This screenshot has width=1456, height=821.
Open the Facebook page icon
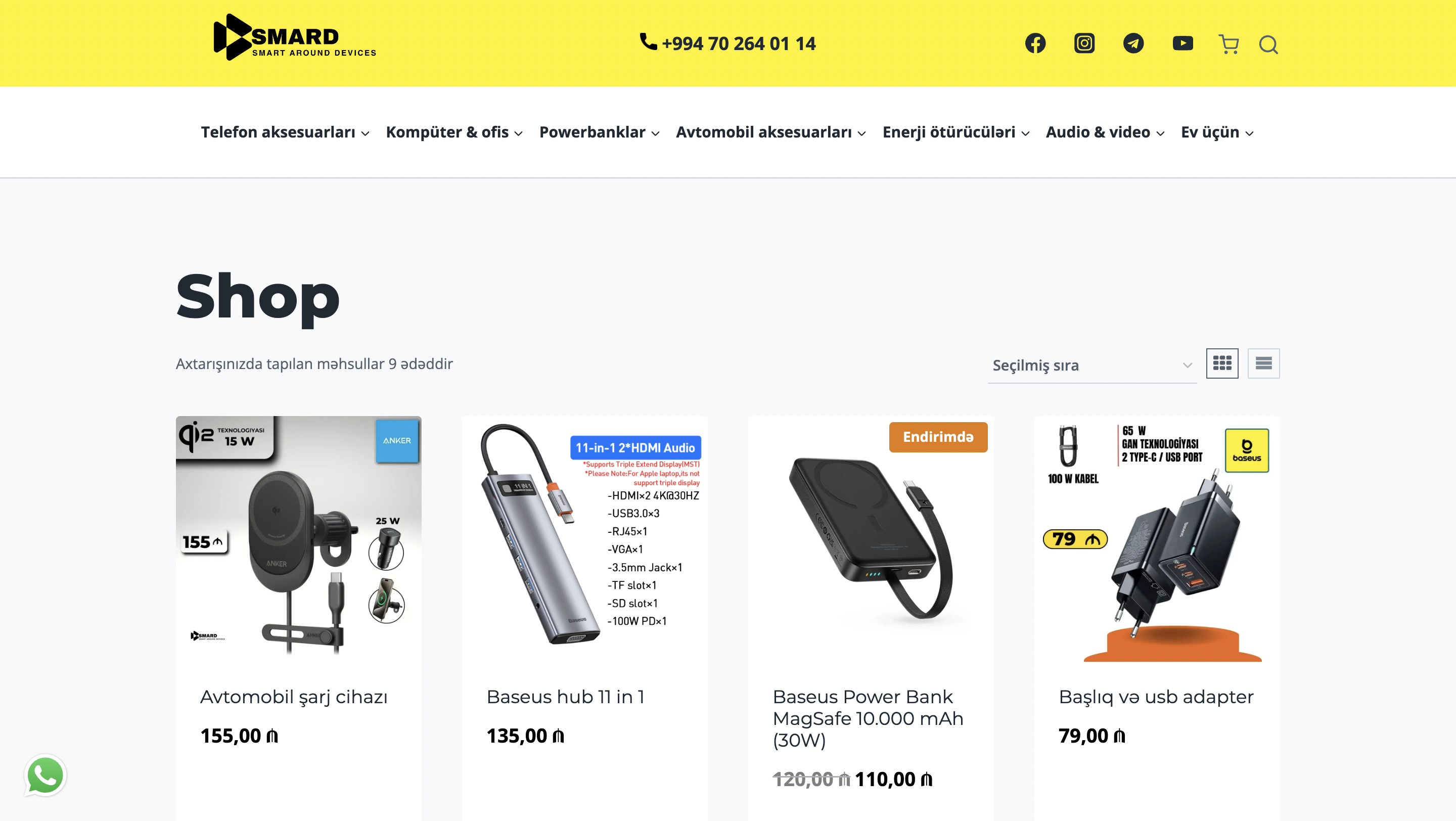click(x=1035, y=43)
